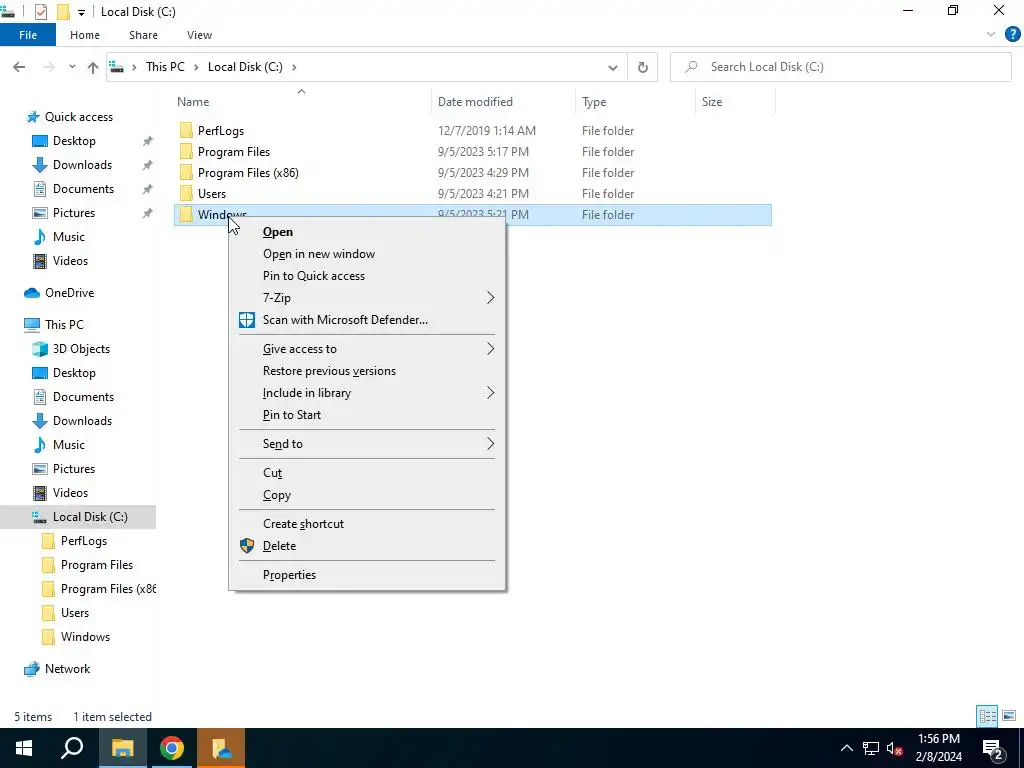Viewport: 1024px width, 768px height.
Task: Switch to the Home ribbon tab
Action: 85,35
